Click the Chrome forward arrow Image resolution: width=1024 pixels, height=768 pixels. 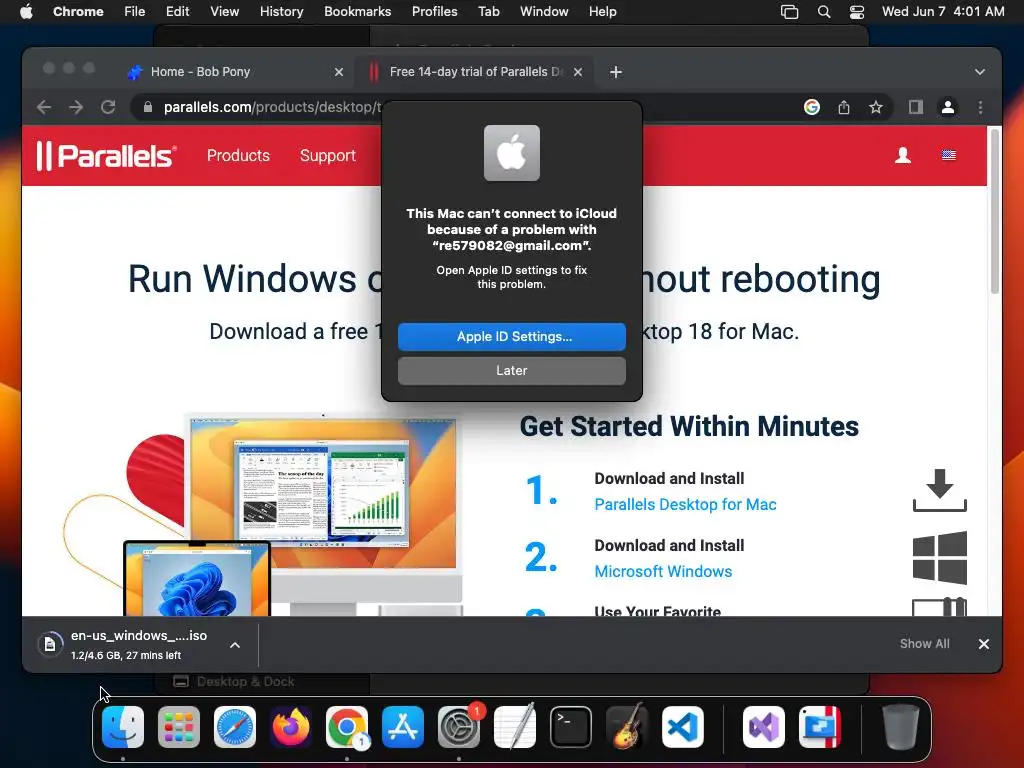[x=76, y=107]
